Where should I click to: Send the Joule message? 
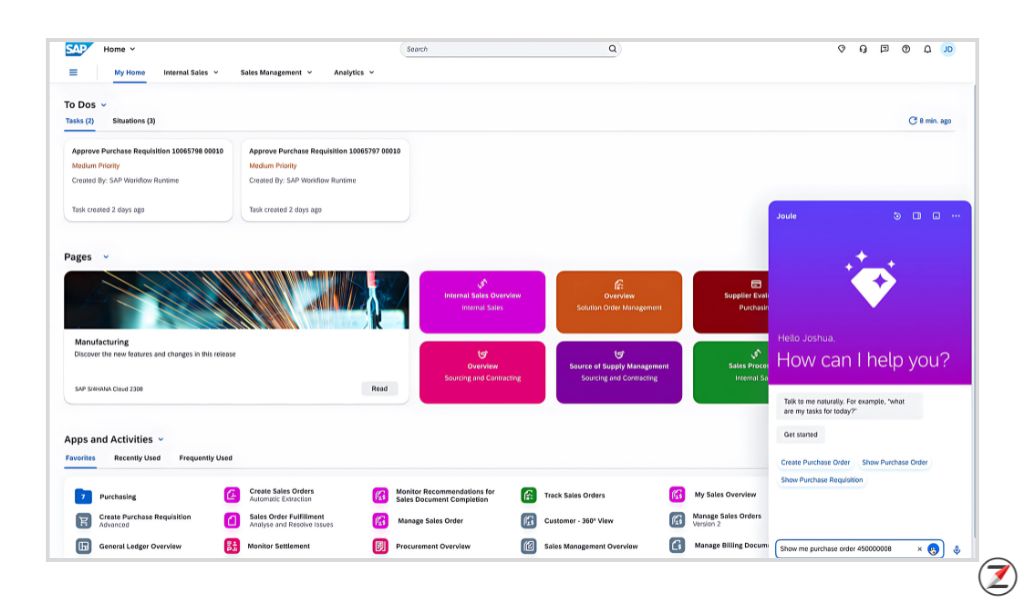pyautogui.click(x=933, y=550)
